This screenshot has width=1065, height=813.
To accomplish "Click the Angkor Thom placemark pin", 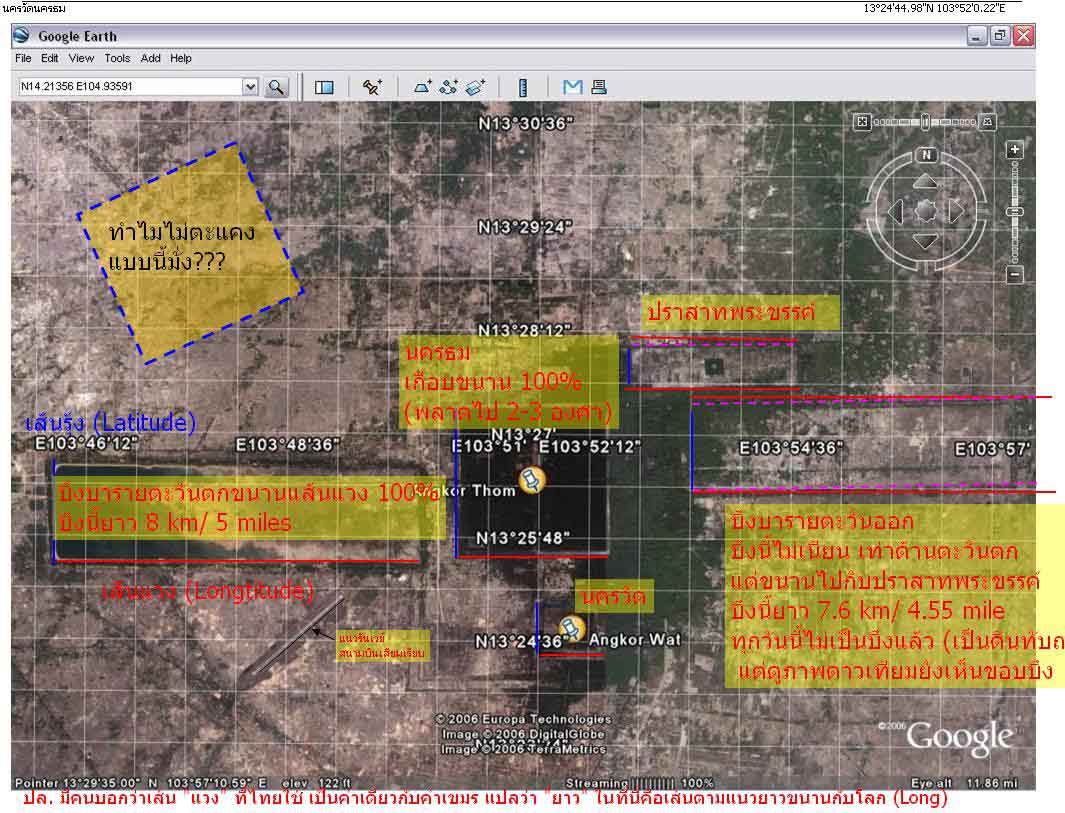I will point(532,480).
